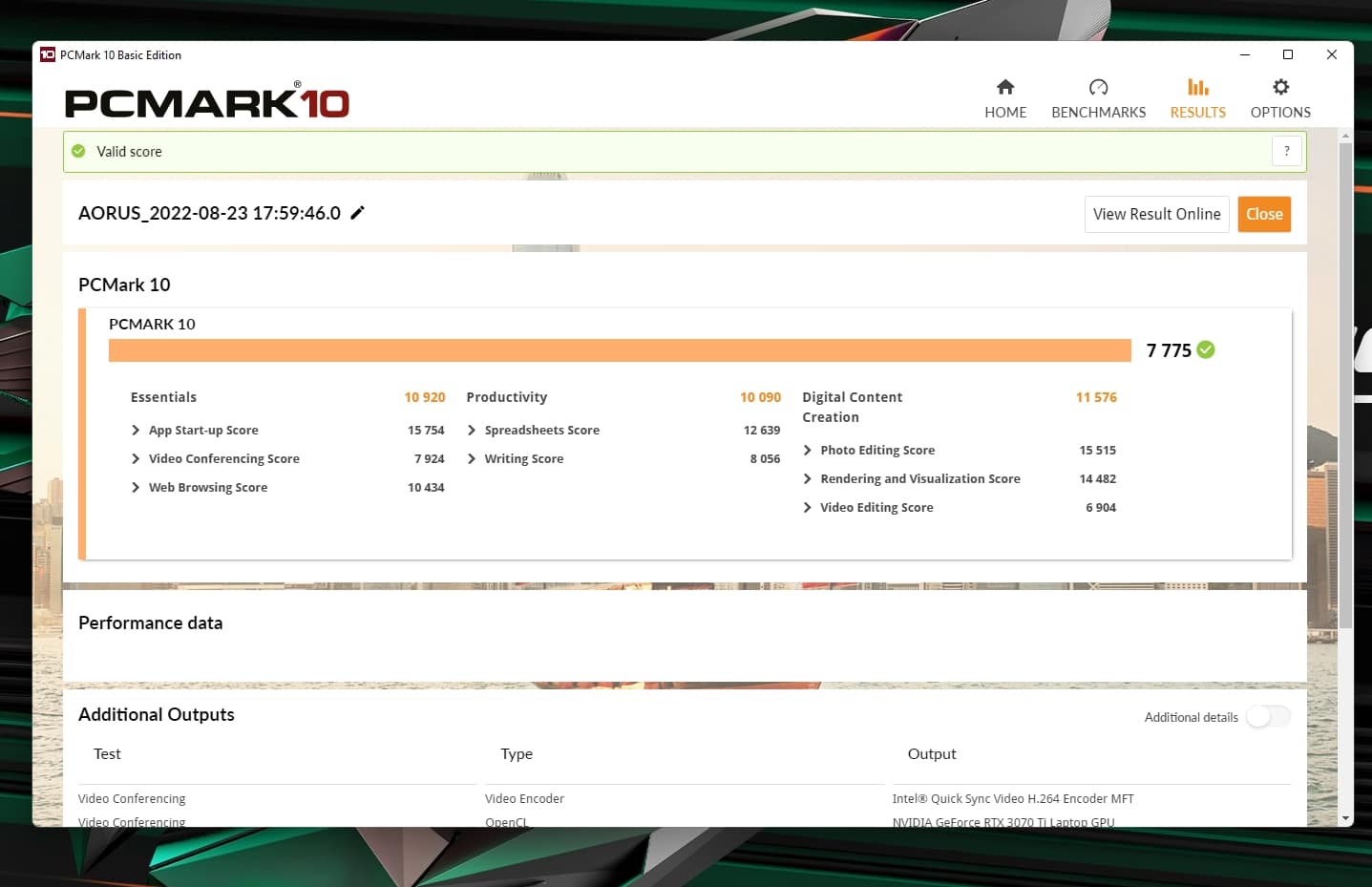Enable the Additional details toggle
The height and width of the screenshot is (887, 1372).
click(1268, 716)
